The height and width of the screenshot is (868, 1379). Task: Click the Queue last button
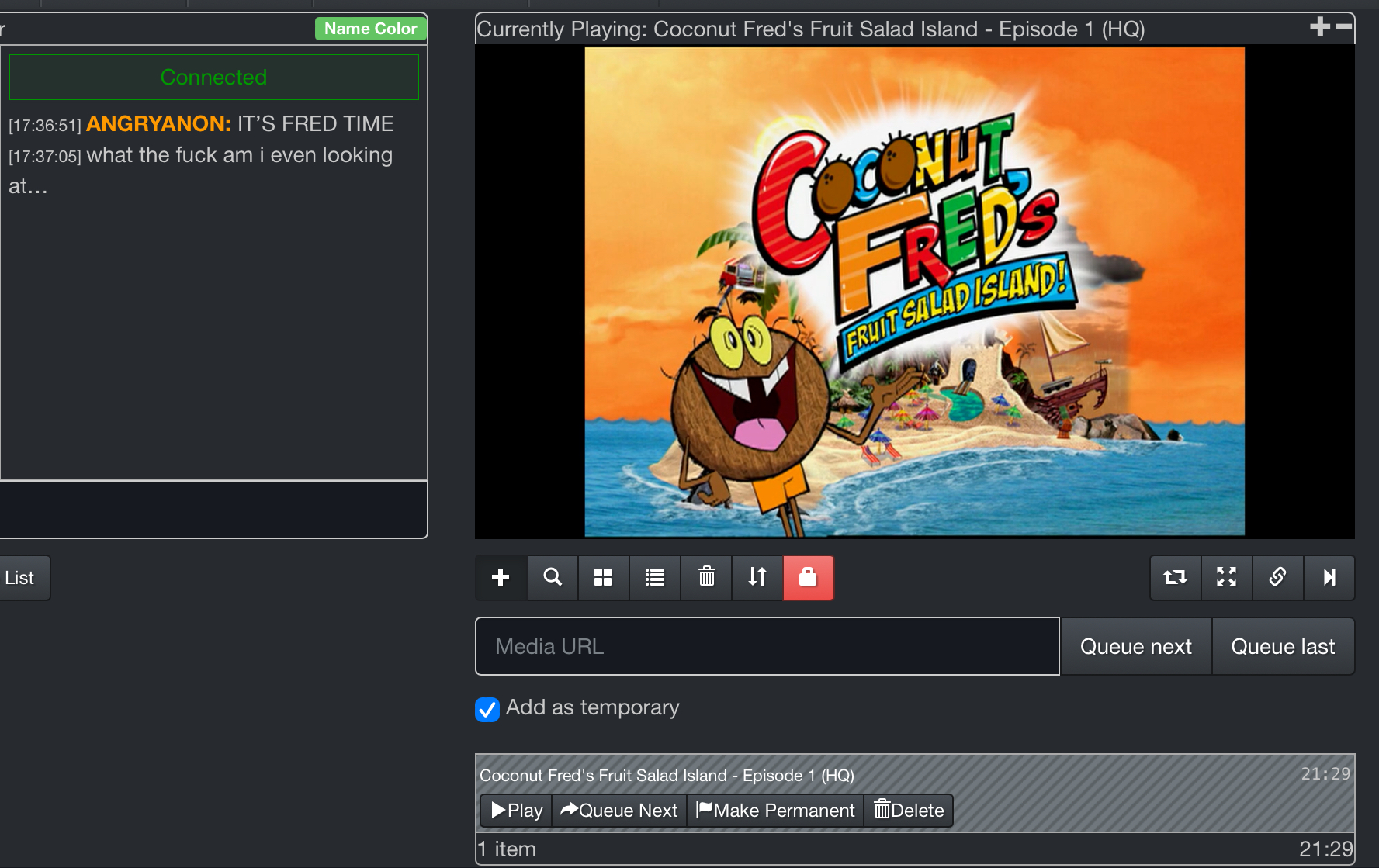click(x=1283, y=646)
